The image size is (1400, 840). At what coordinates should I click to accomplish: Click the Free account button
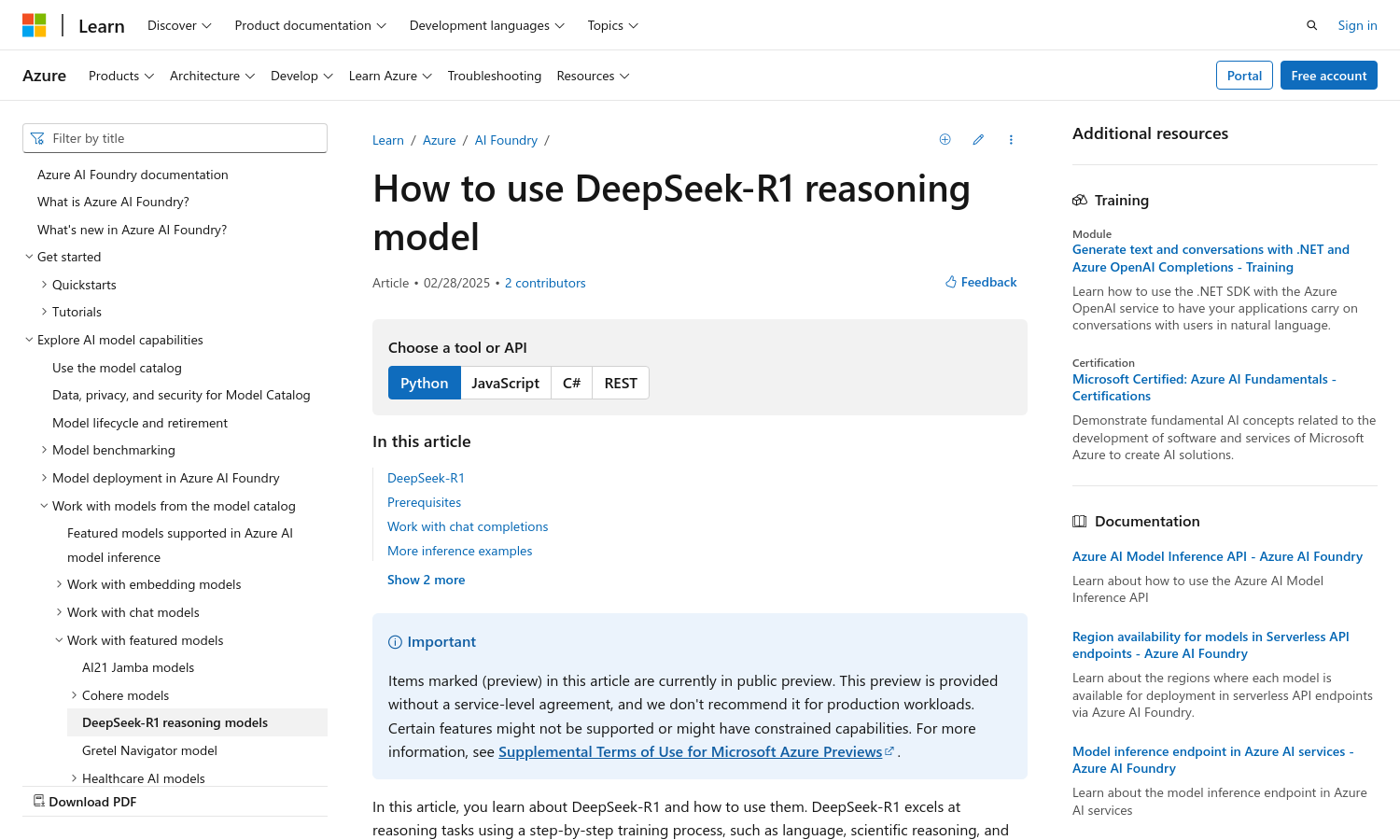click(1328, 76)
